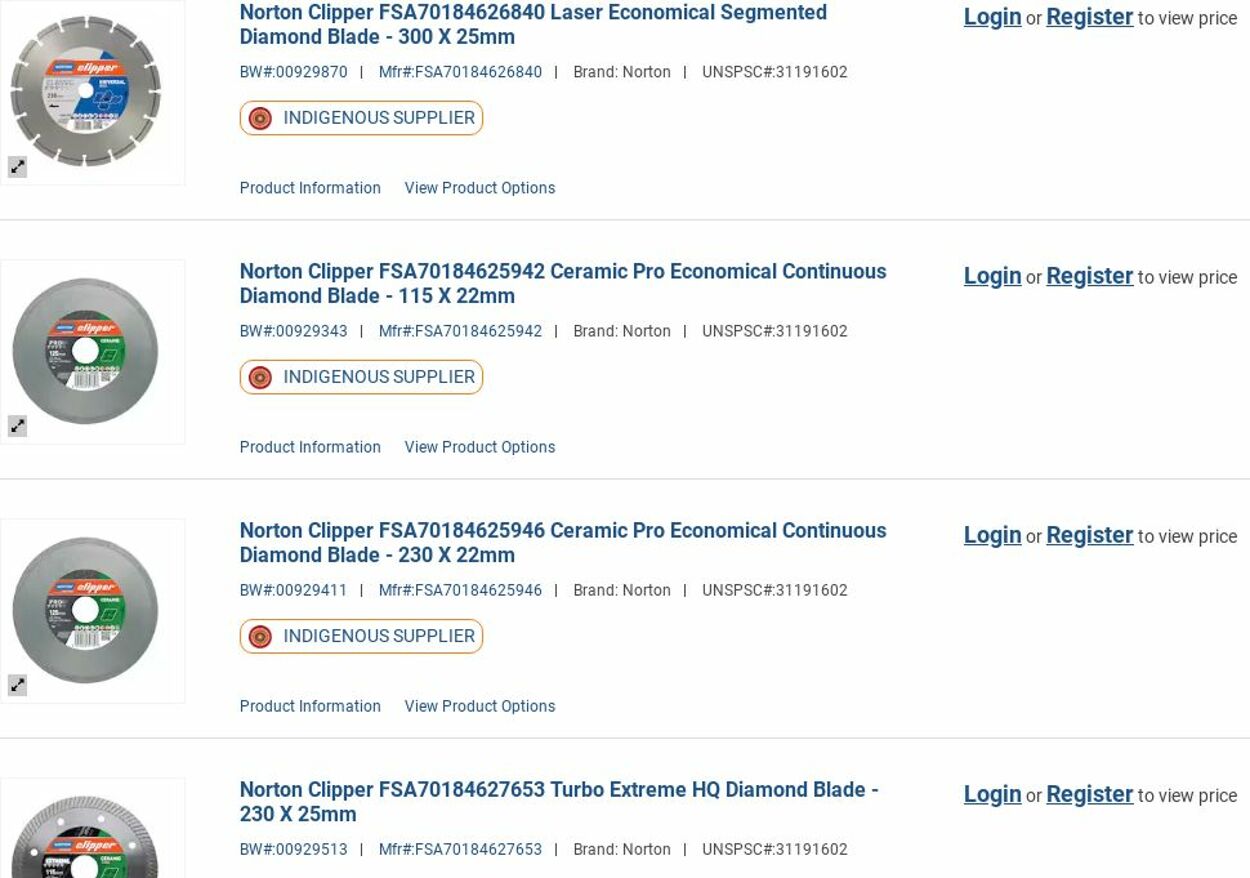1250x878 pixels.
Task: Click Login beside the Laser Economical Segmented blade
Action: click(x=992, y=17)
